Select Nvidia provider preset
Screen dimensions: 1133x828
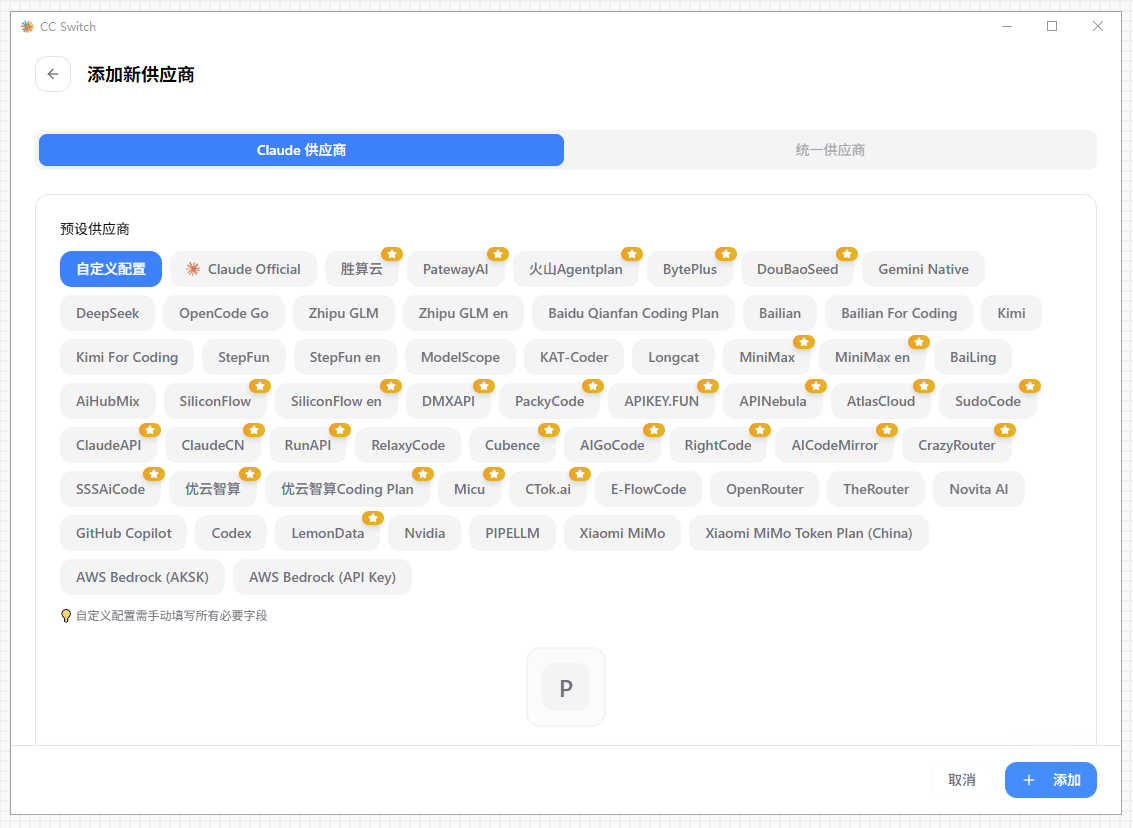point(424,533)
